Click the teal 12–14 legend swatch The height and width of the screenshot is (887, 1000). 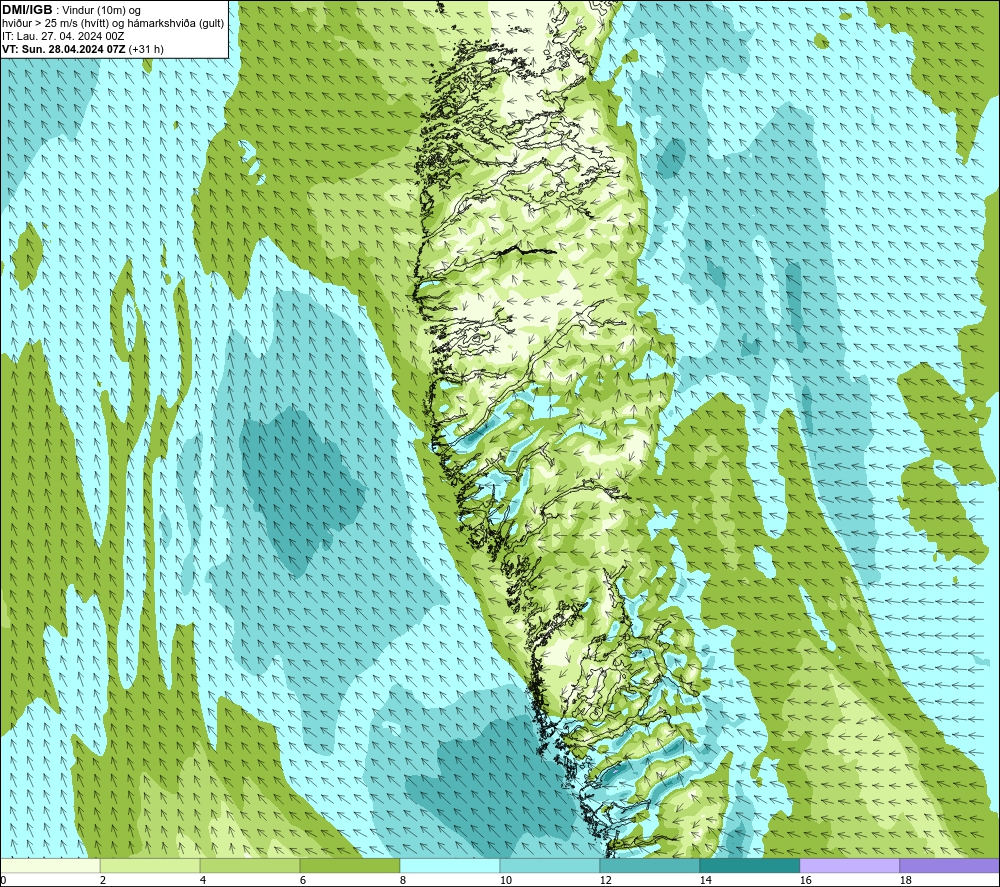click(x=649, y=865)
